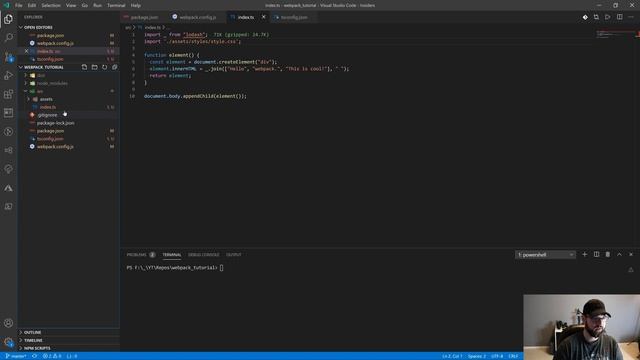Switch to the Output panel tab
This screenshot has height=360, width=640.
pos(234,255)
